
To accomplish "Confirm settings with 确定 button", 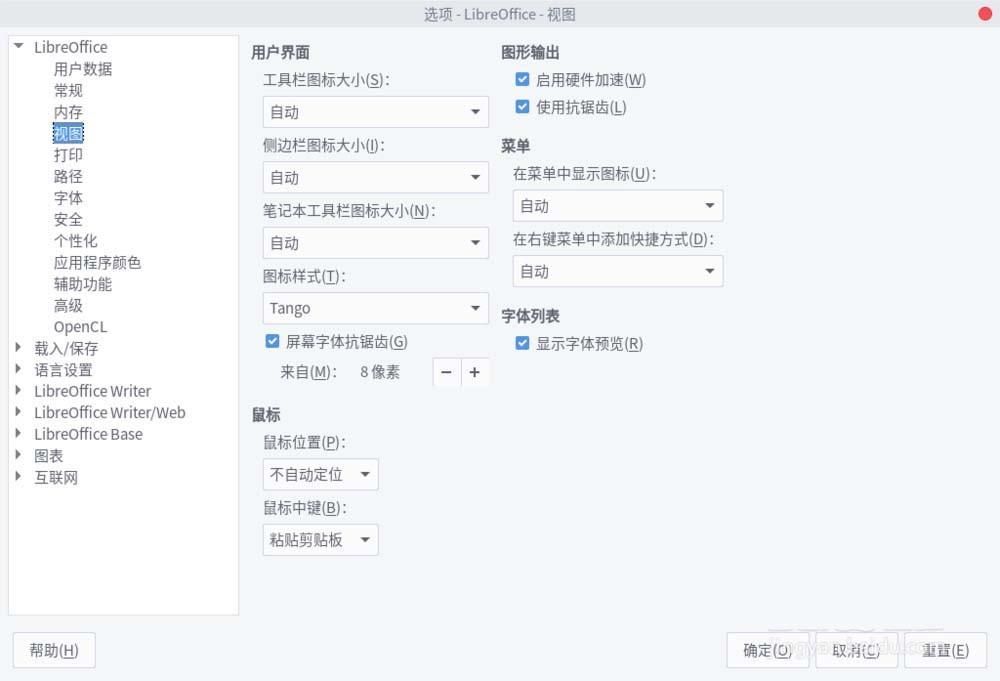I will tap(767, 650).
